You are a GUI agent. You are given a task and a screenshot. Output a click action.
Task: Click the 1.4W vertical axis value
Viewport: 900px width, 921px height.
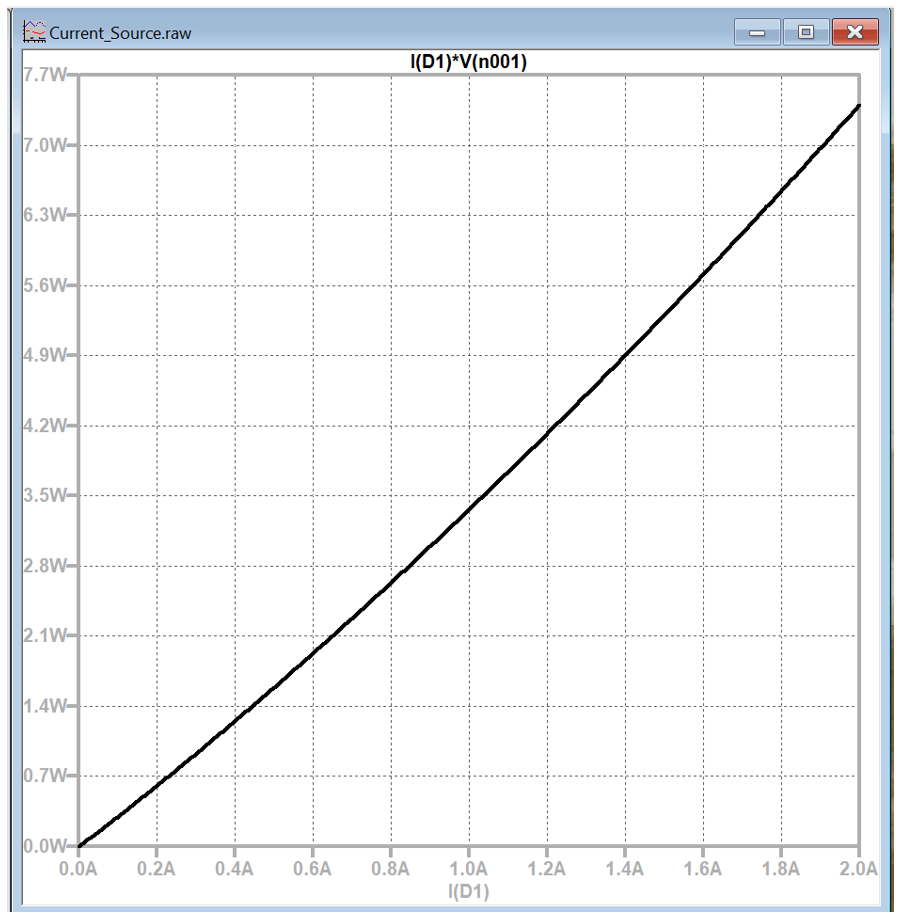point(45,705)
